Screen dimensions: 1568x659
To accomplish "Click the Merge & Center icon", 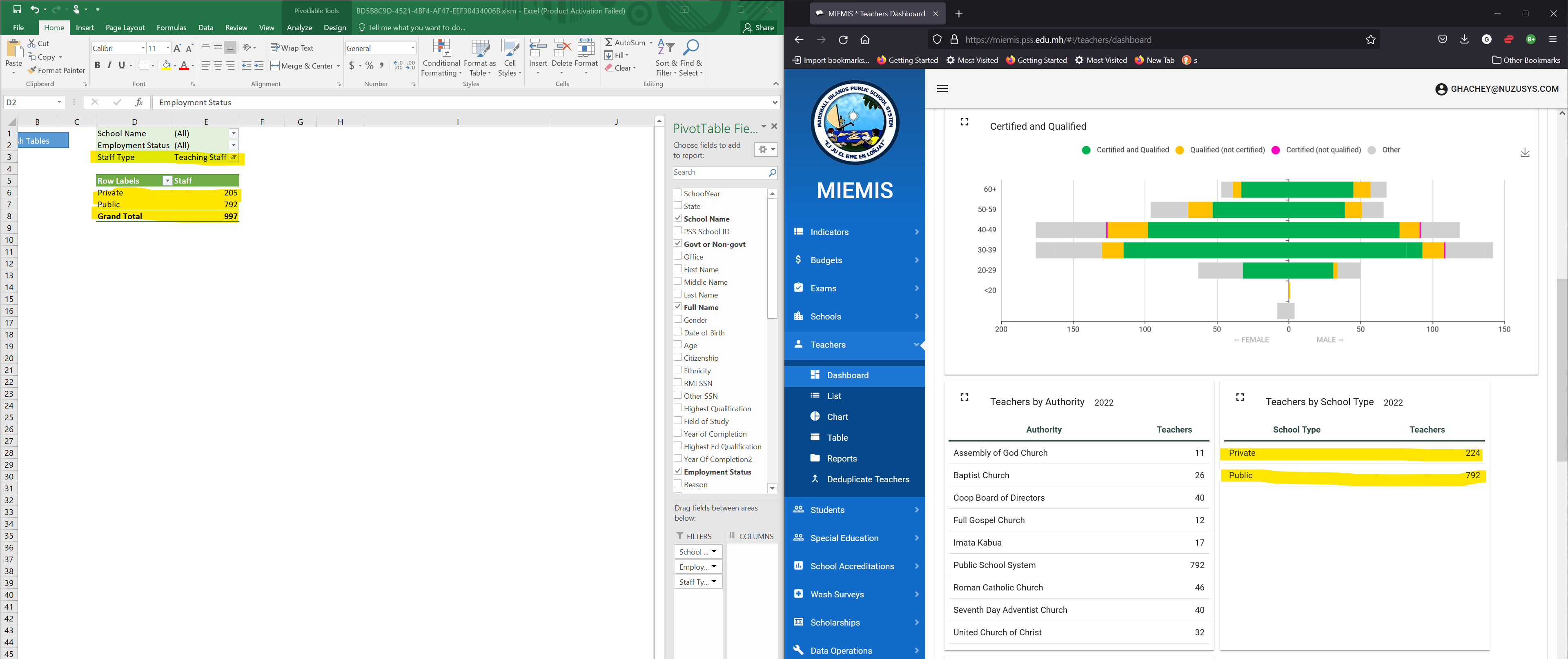I will [275, 66].
